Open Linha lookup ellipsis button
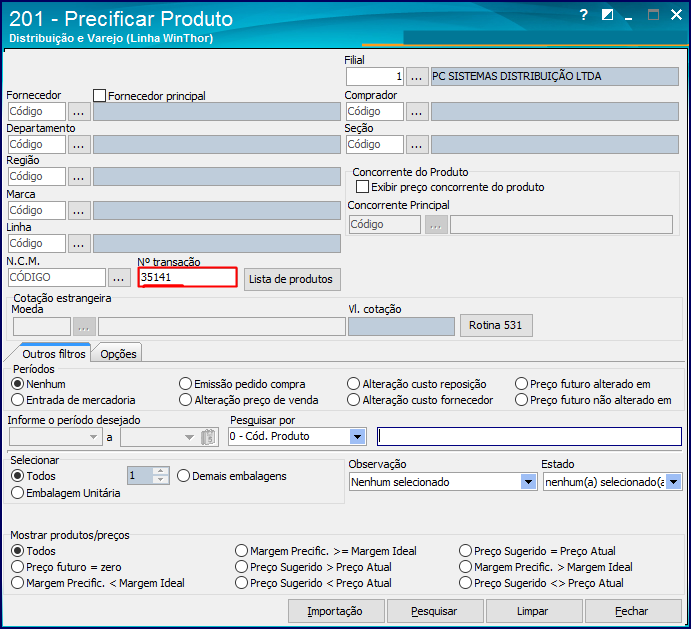The width and height of the screenshot is (691, 629). point(79,244)
